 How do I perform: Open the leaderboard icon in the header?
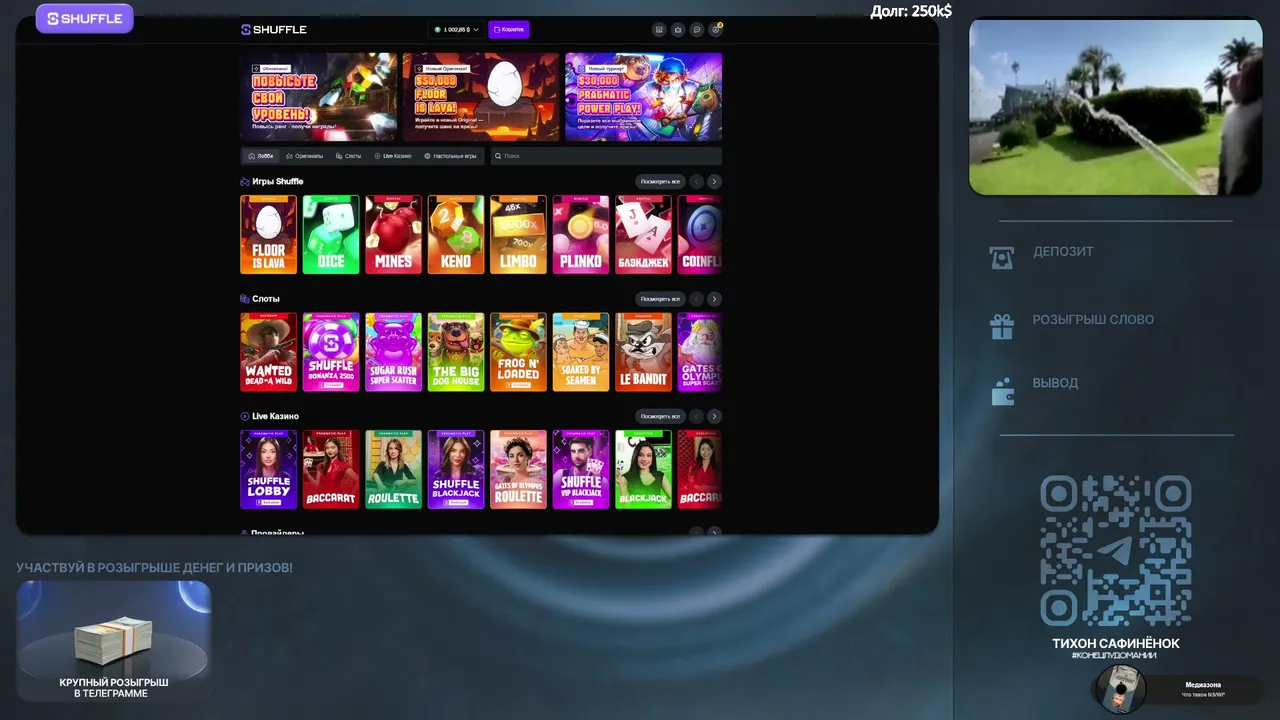659,30
